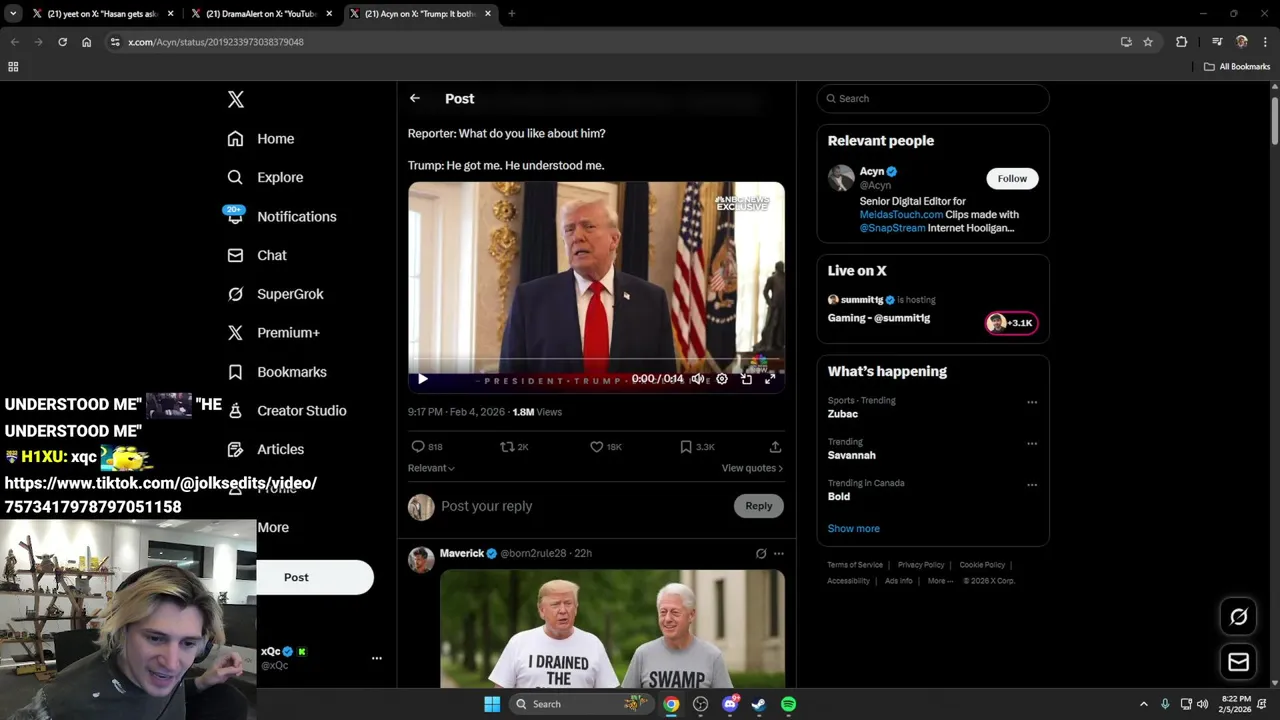The width and height of the screenshot is (1280, 720).
Task: Open Creator Studio in the sidebar
Action: [x=287, y=411]
